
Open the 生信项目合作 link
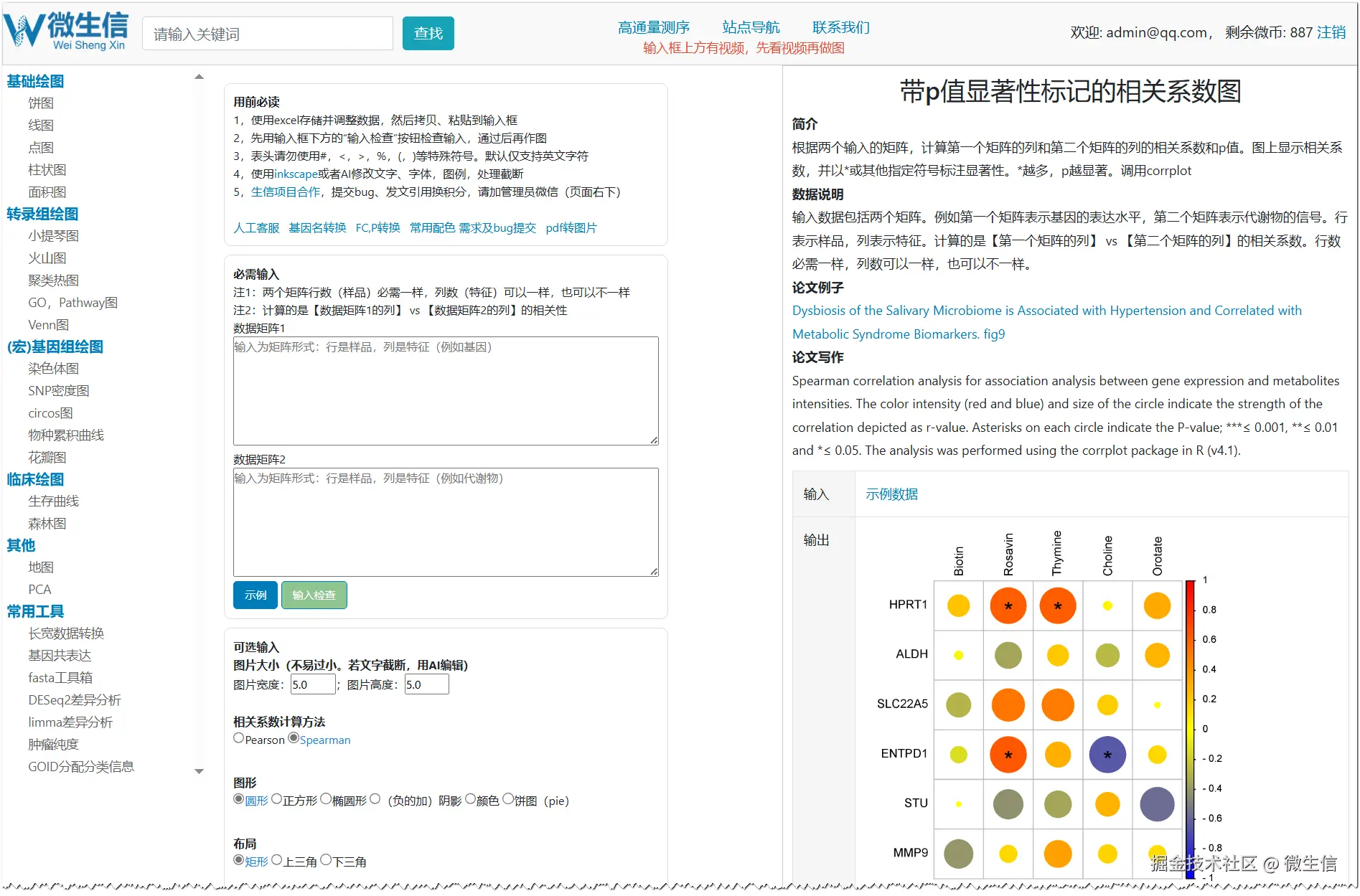[286, 192]
